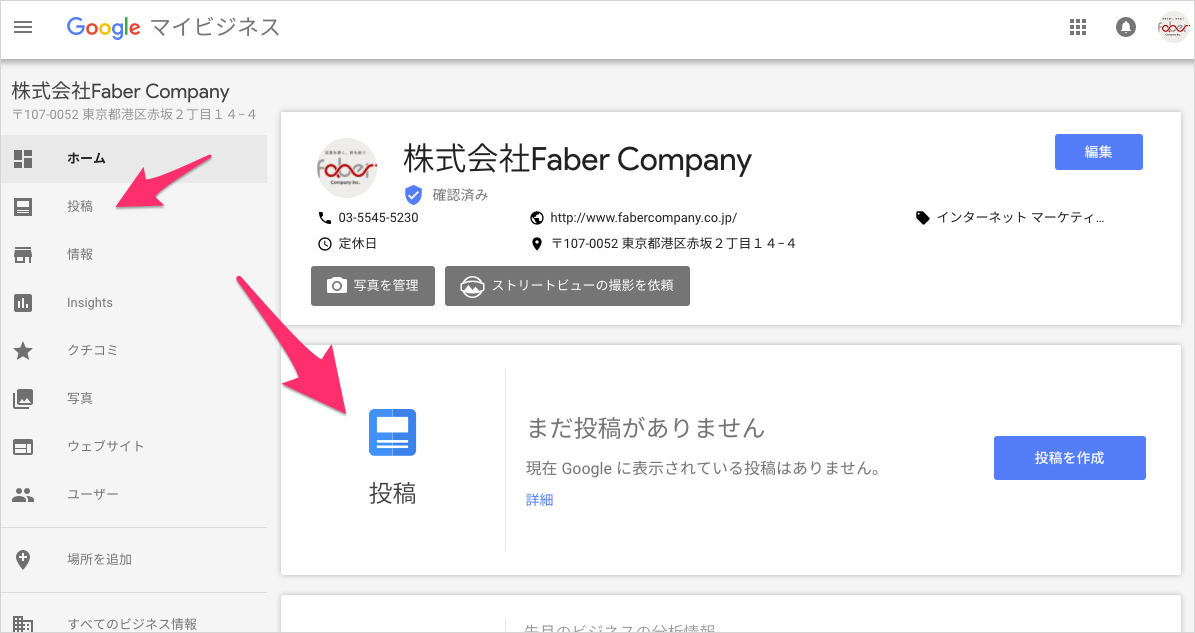The height and width of the screenshot is (633, 1195).
Task: Click the Home dashboard icon in sidebar
Action: tap(23, 158)
